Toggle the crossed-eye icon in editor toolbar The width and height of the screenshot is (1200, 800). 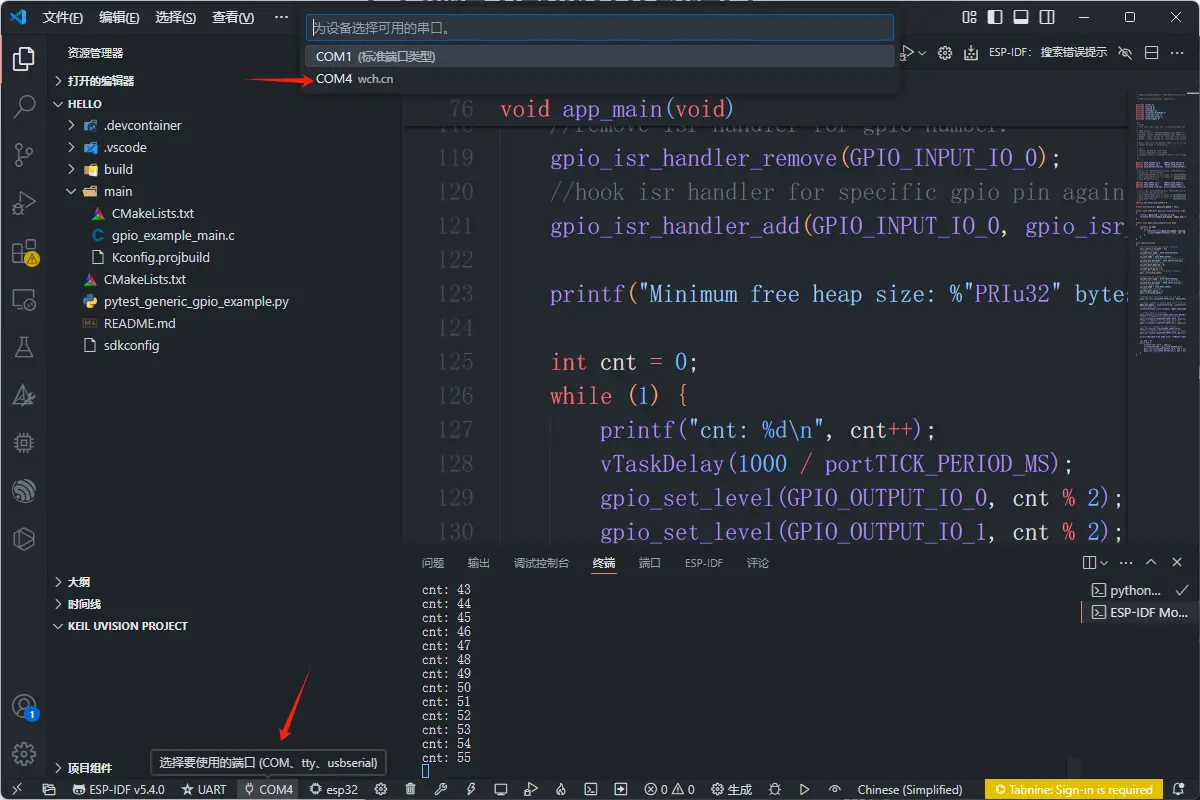click(x=1125, y=53)
